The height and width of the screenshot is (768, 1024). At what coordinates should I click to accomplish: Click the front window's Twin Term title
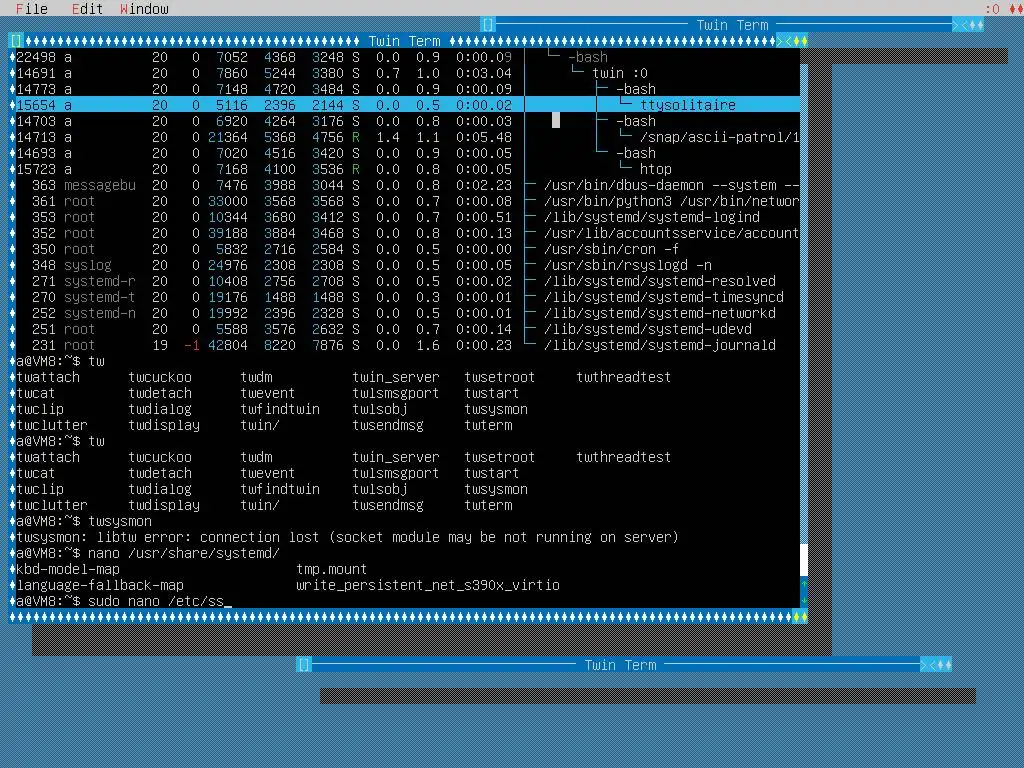click(x=404, y=41)
